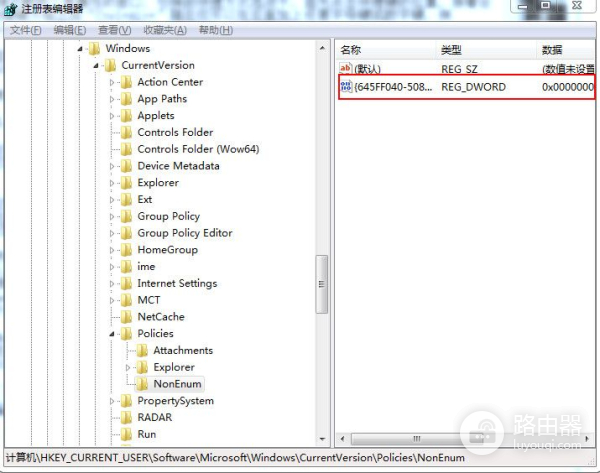
Task: Open the 收藏夹(A) menu
Action: coord(164,30)
